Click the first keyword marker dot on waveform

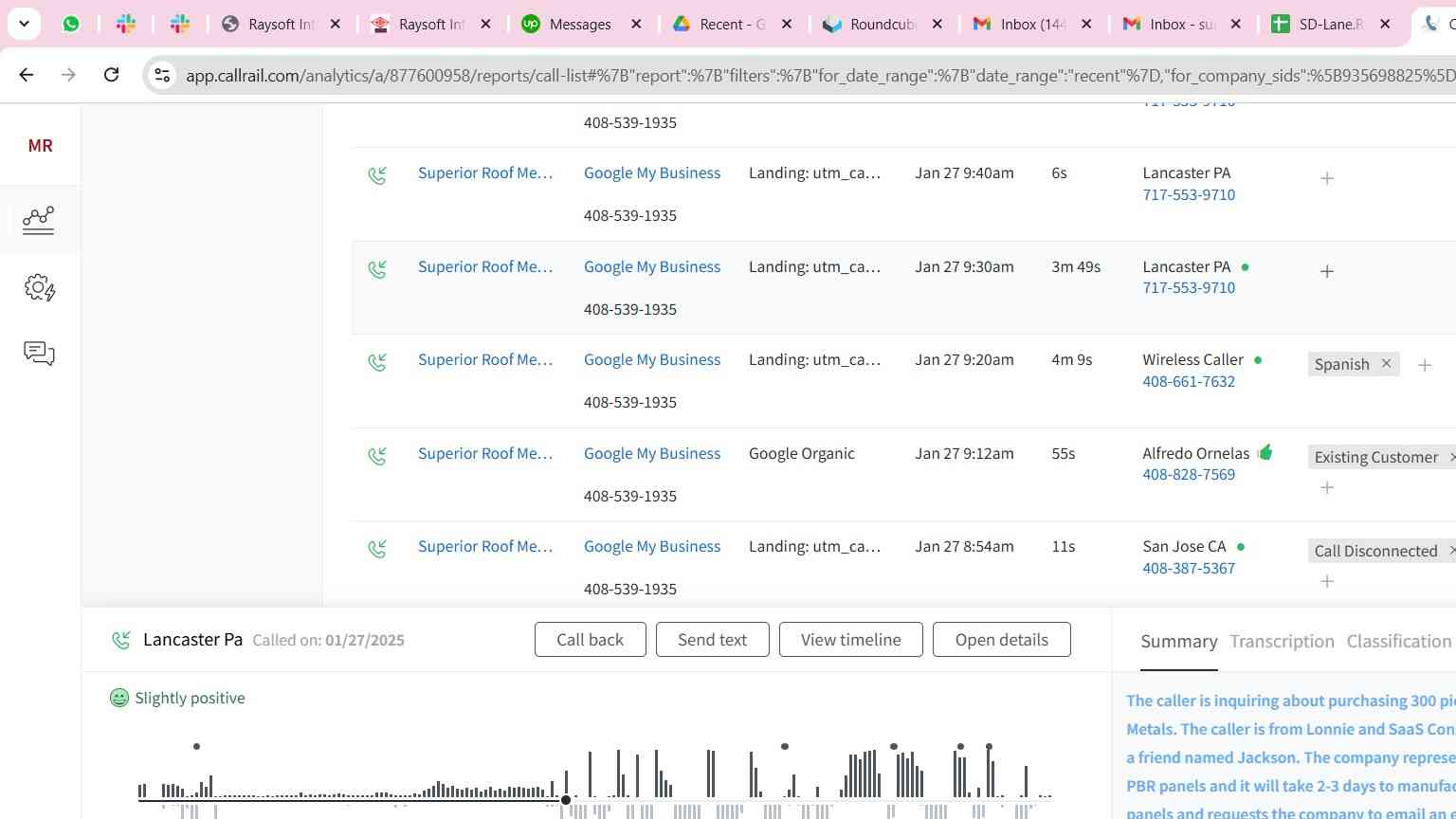[196, 747]
